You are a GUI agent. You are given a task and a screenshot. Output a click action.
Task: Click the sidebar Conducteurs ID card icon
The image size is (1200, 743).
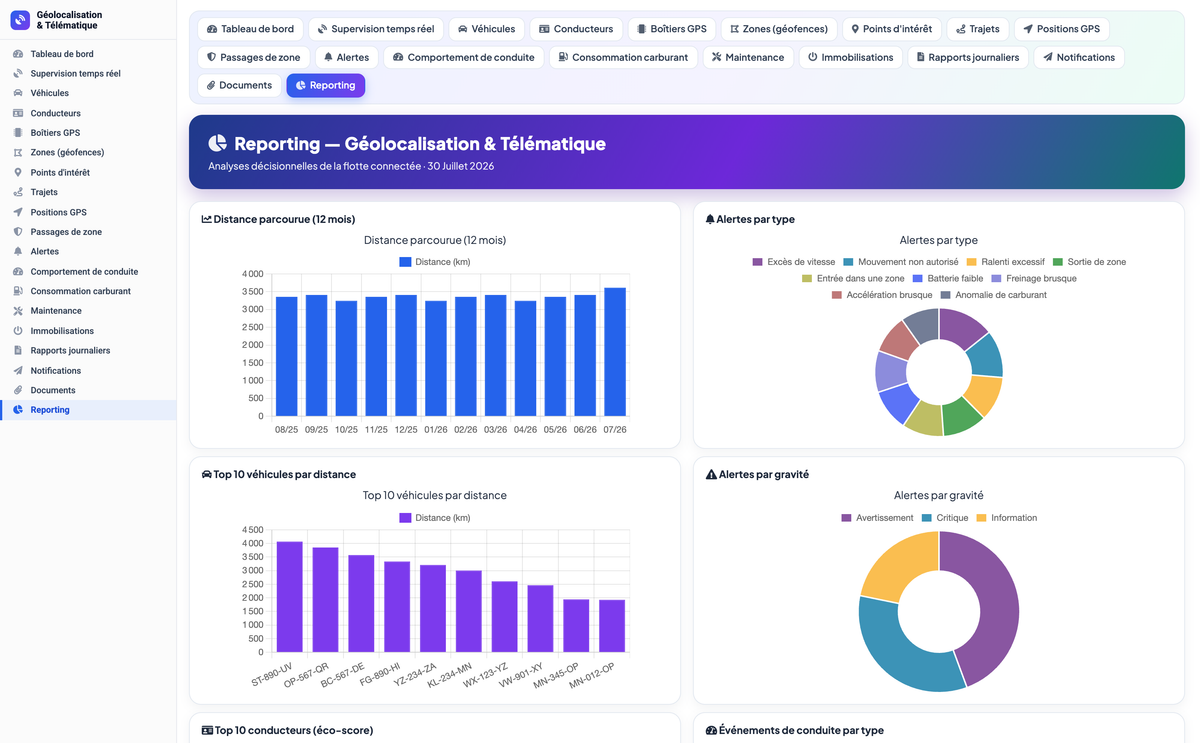click(18, 113)
